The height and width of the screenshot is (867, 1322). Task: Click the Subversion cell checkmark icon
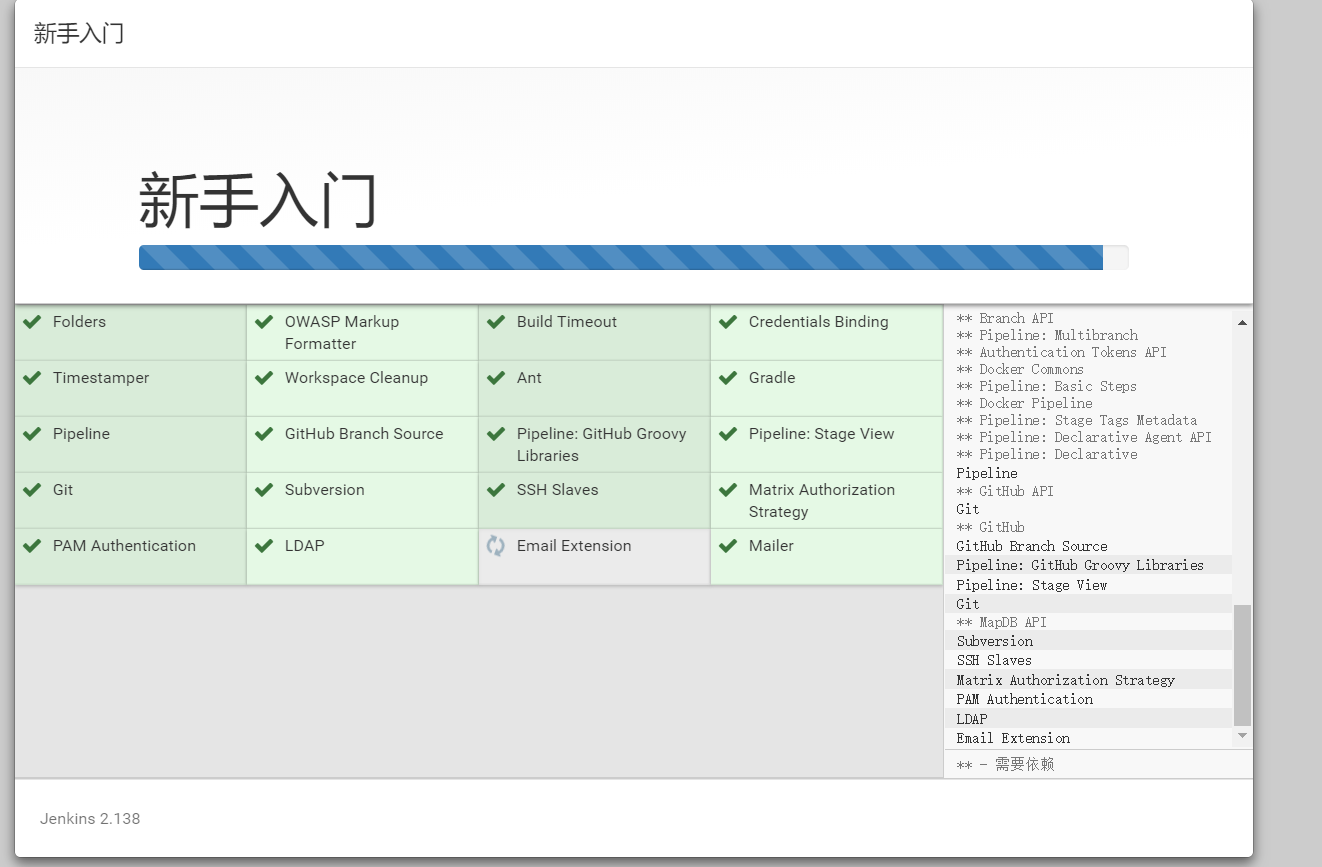pyautogui.click(x=264, y=490)
